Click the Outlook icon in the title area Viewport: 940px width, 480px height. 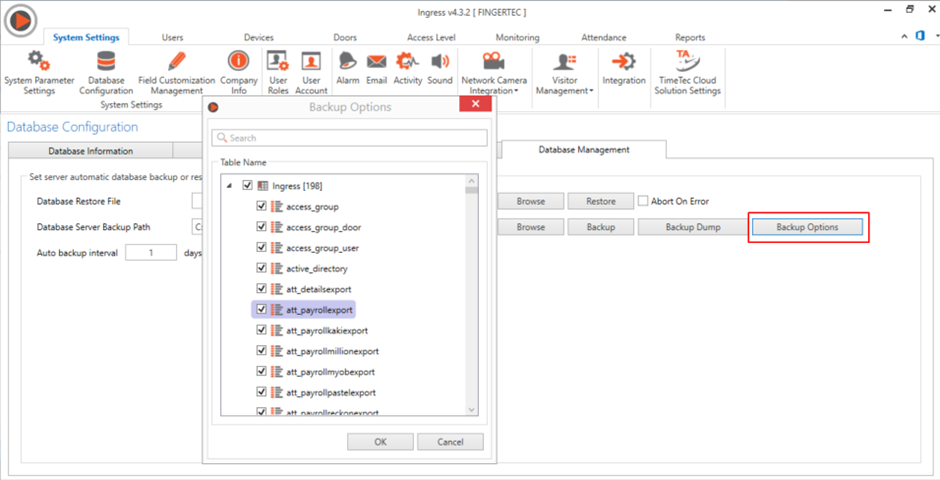[920, 37]
